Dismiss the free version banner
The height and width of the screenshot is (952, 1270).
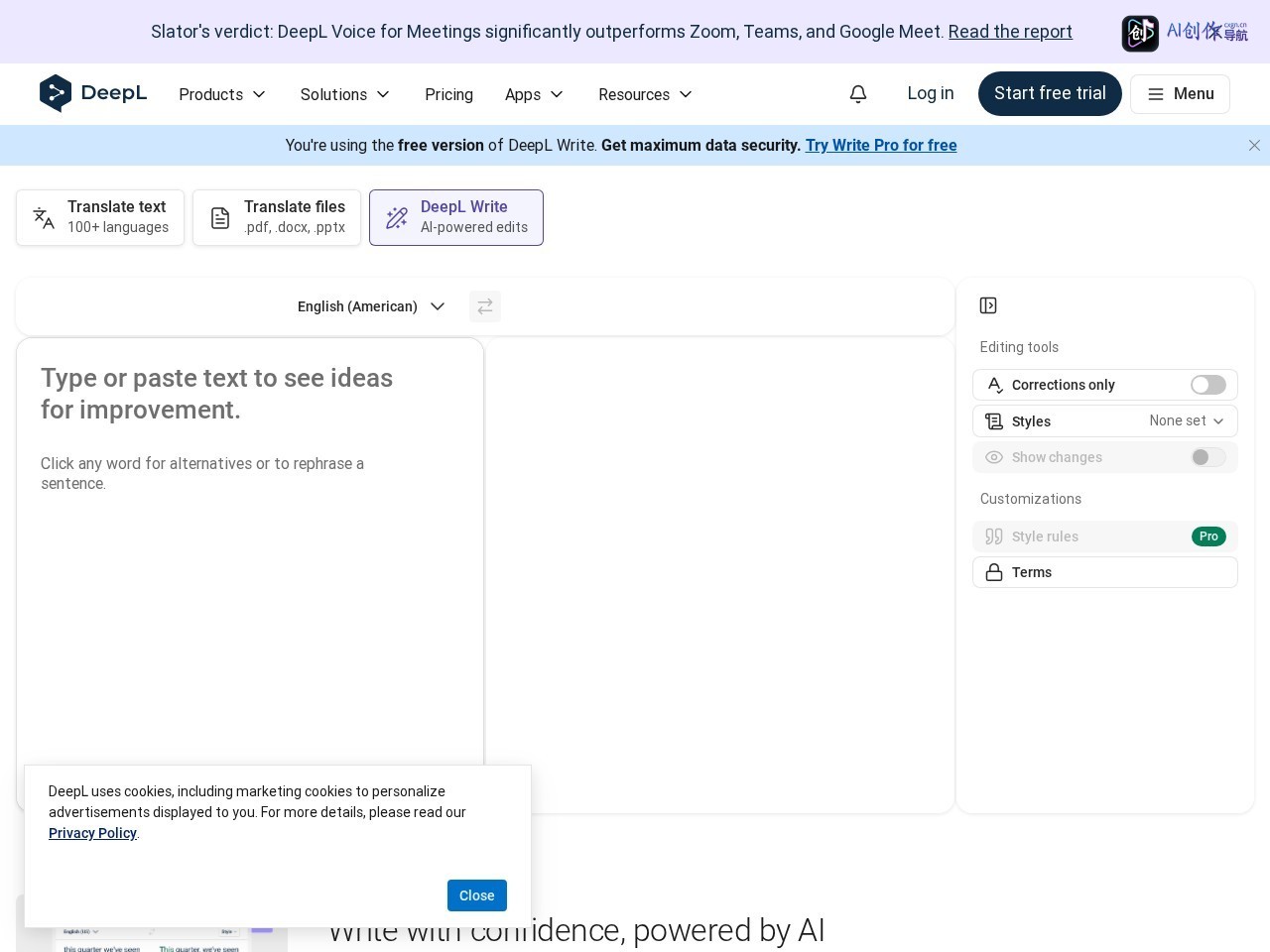pos(1254,146)
